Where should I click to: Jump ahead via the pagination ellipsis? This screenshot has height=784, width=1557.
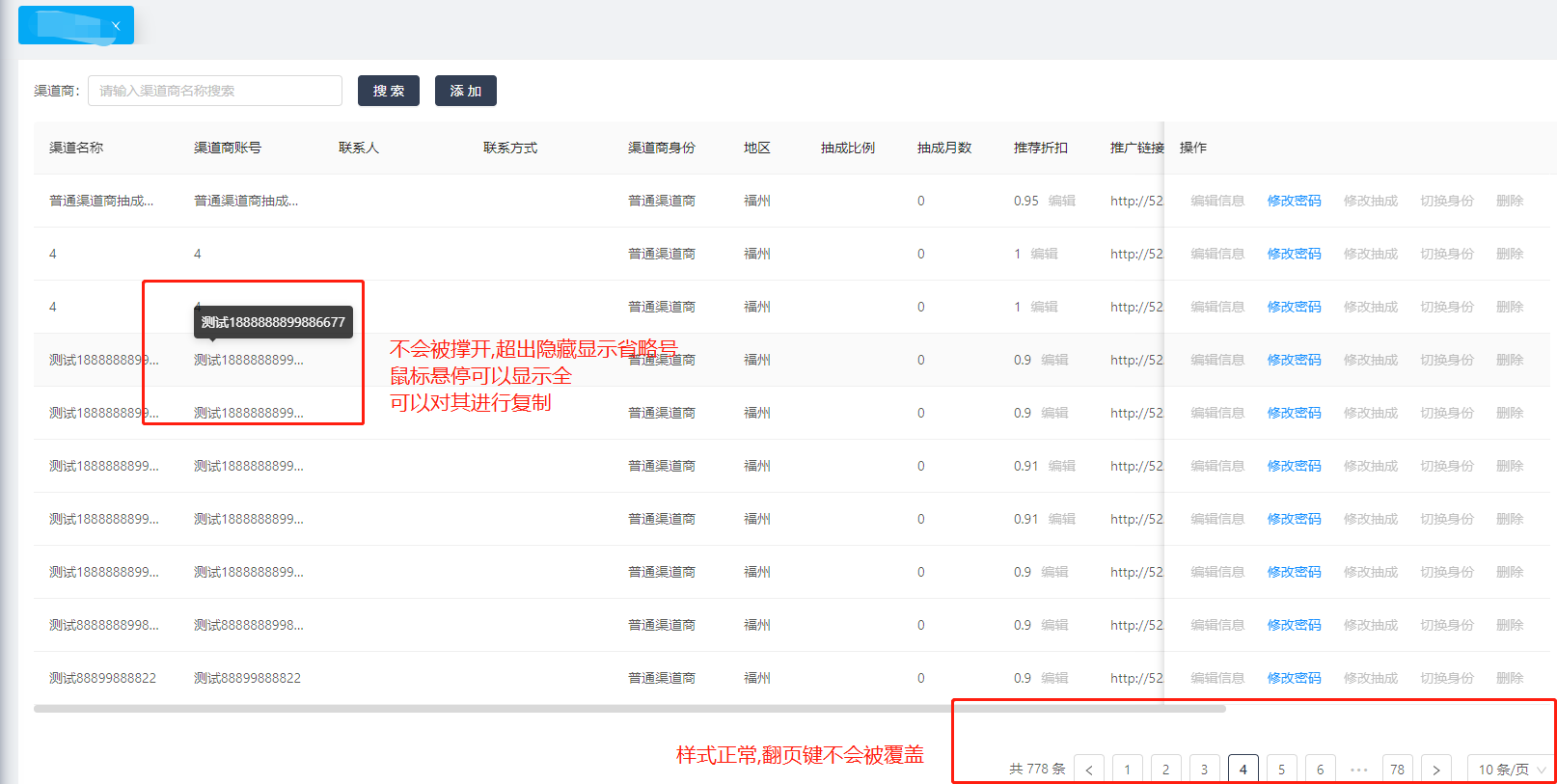click(x=1359, y=769)
